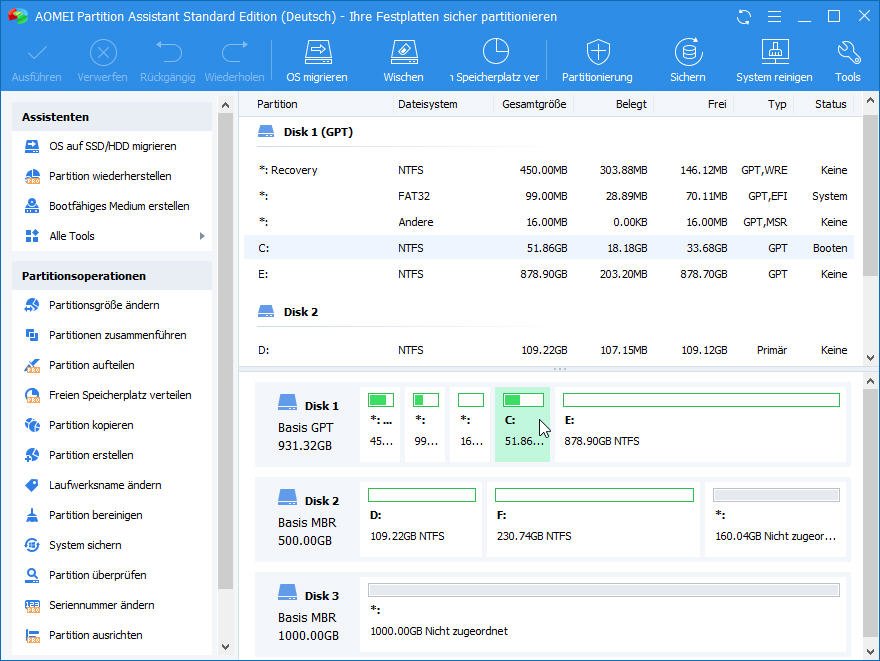Click the Partitionierung shield icon
Image resolution: width=880 pixels, height=661 pixels.
[597, 60]
